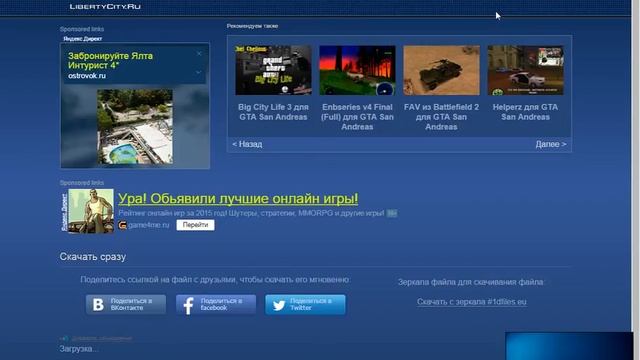This screenshot has width=640, height=360.
Task: Open FAV из Battlefield 2 title link
Action: 441,117
